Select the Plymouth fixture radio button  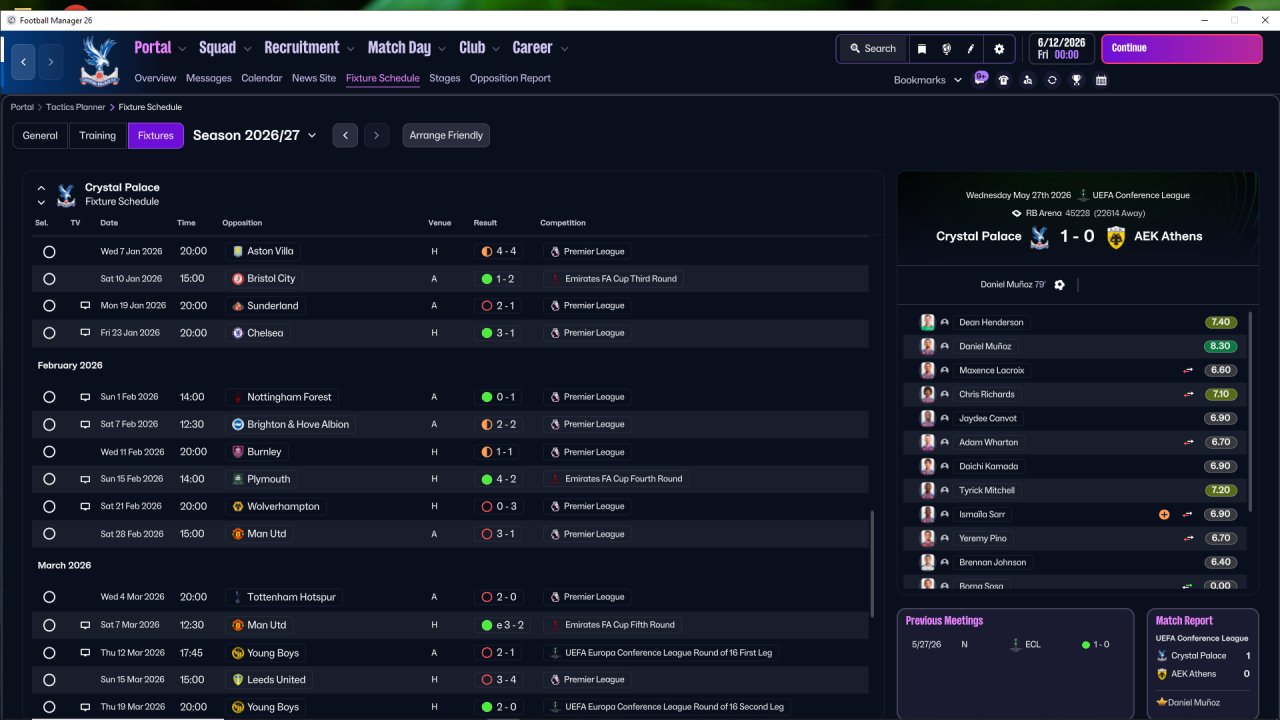click(x=49, y=480)
